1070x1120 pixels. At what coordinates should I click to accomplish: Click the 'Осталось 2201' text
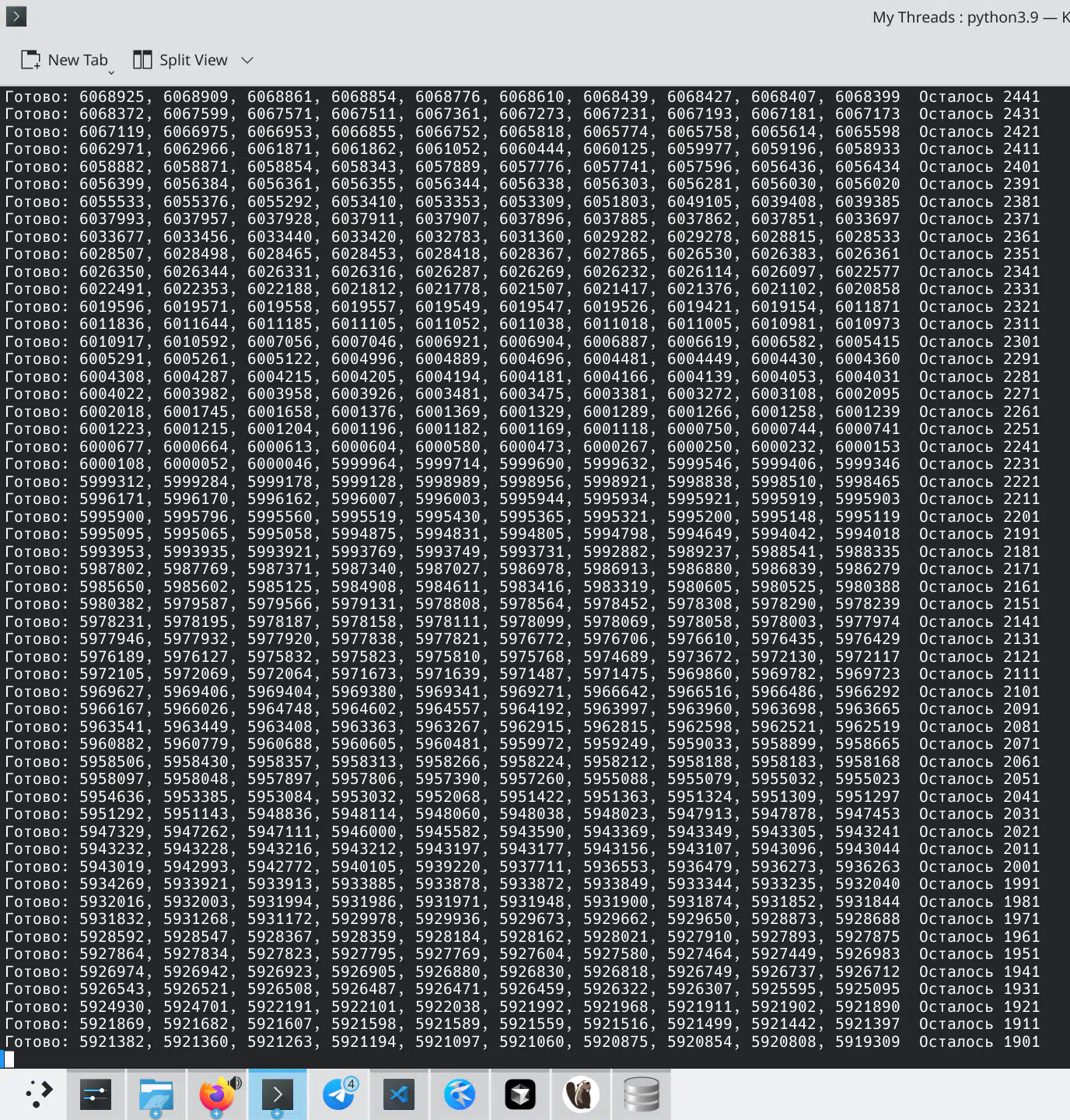pos(979,516)
